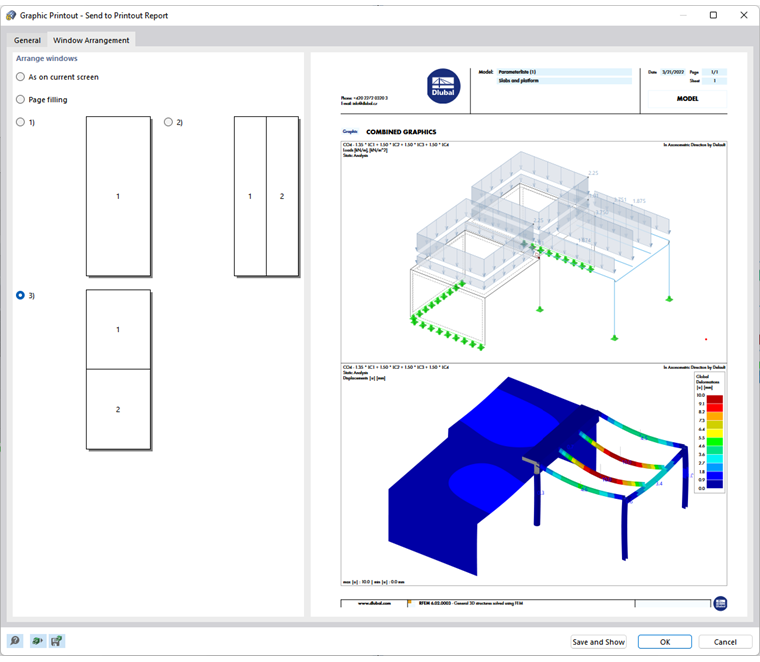
Task: Click the lower deformation graphic in preview
Action: [x=534, y=475]
